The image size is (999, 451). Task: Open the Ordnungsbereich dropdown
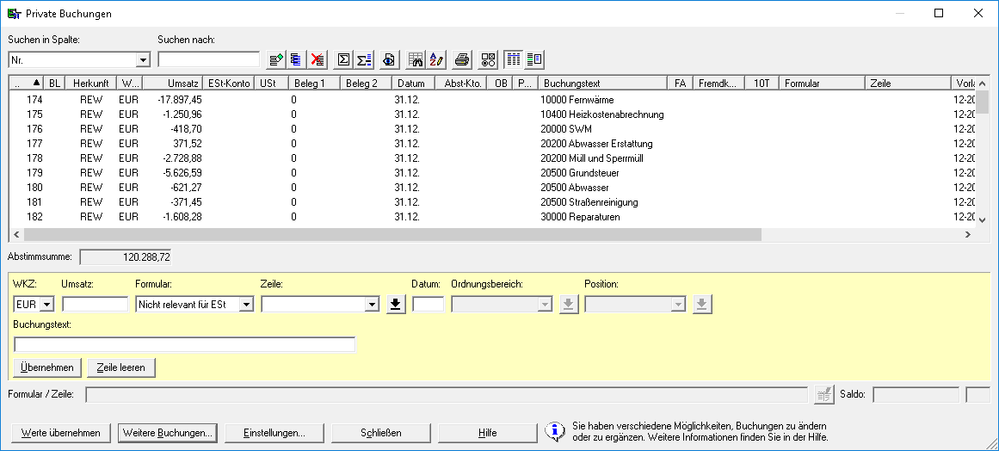[545, 304]
